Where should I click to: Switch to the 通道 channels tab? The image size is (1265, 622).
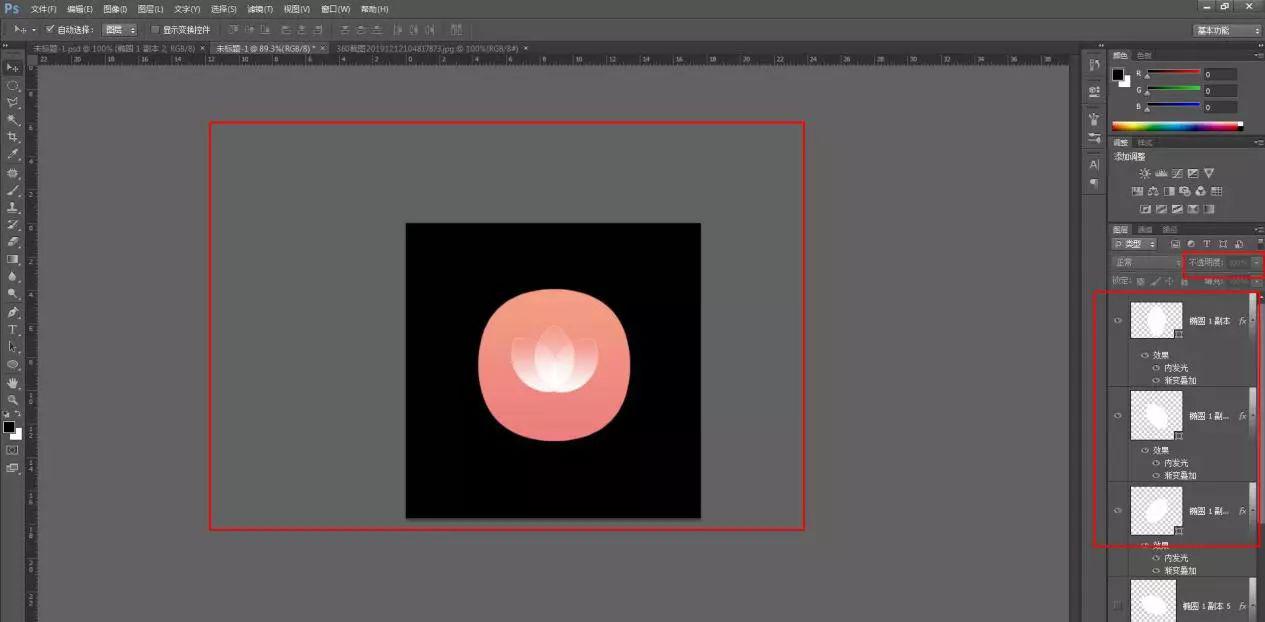[1145, 229]
